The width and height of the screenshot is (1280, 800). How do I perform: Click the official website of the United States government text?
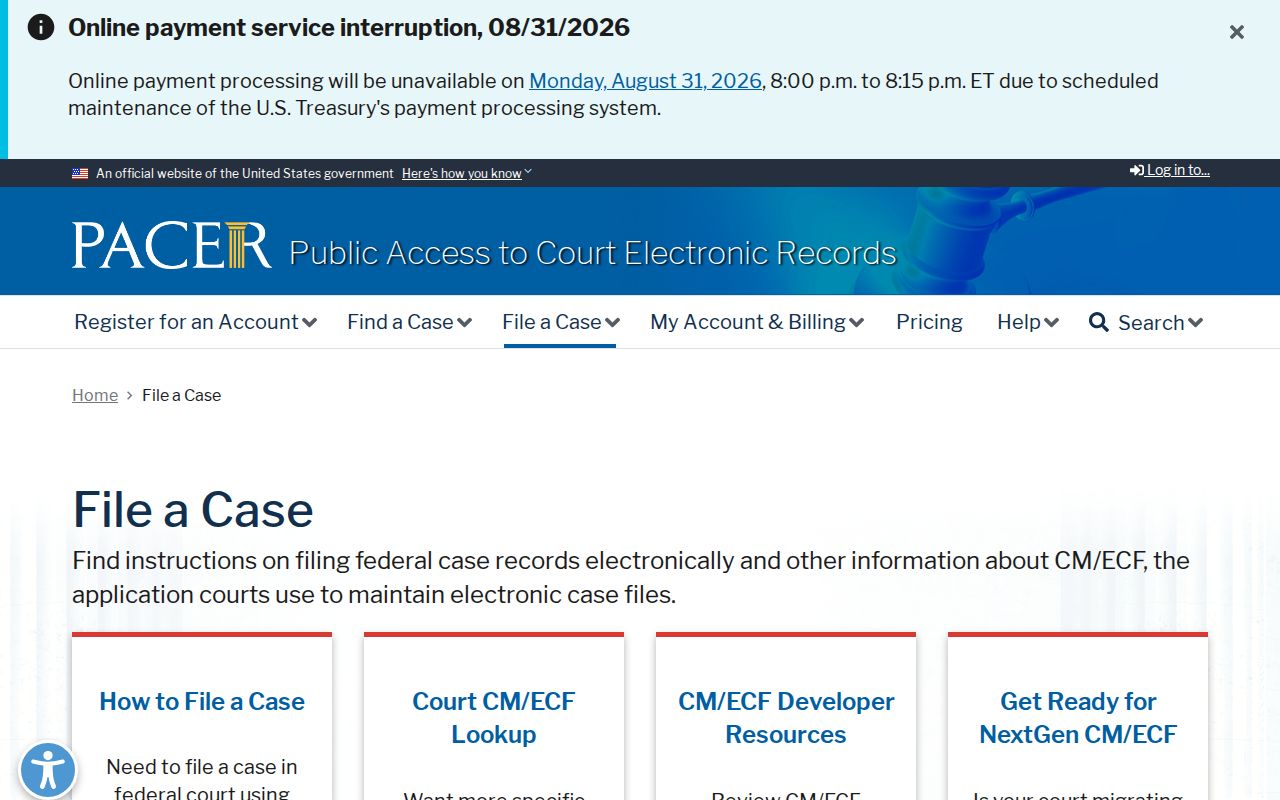[245, 174]
